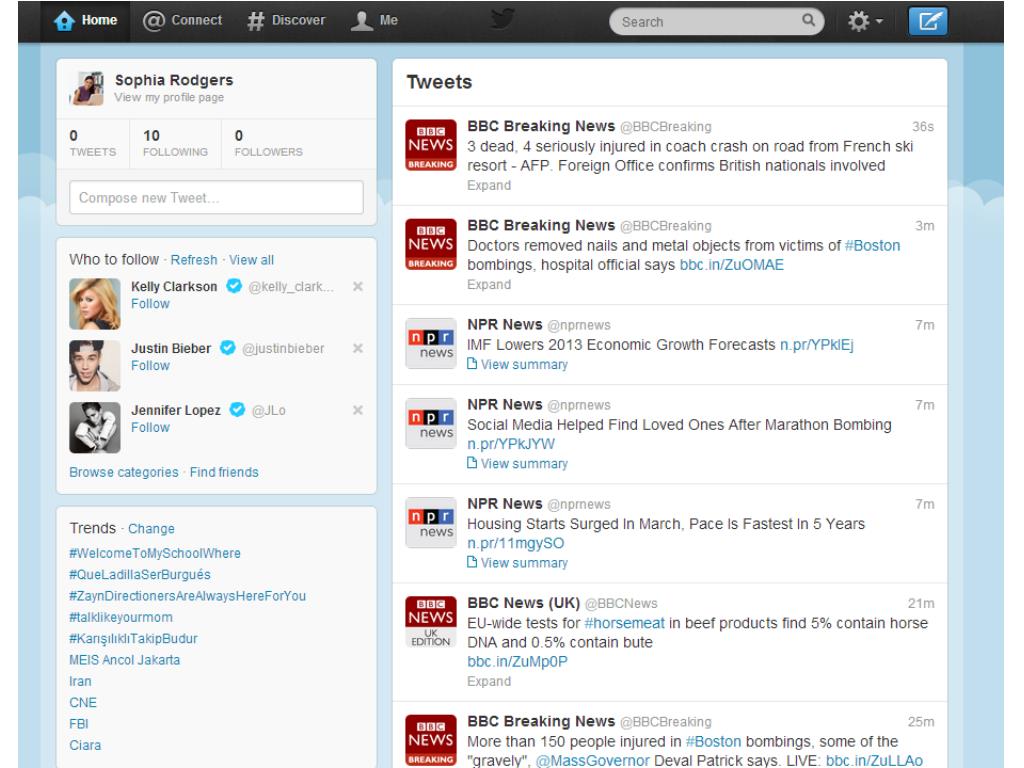1024x768 pixels.
Task: Open trend #KarşılıklıTakipBudur
Action: click(133, 639)
